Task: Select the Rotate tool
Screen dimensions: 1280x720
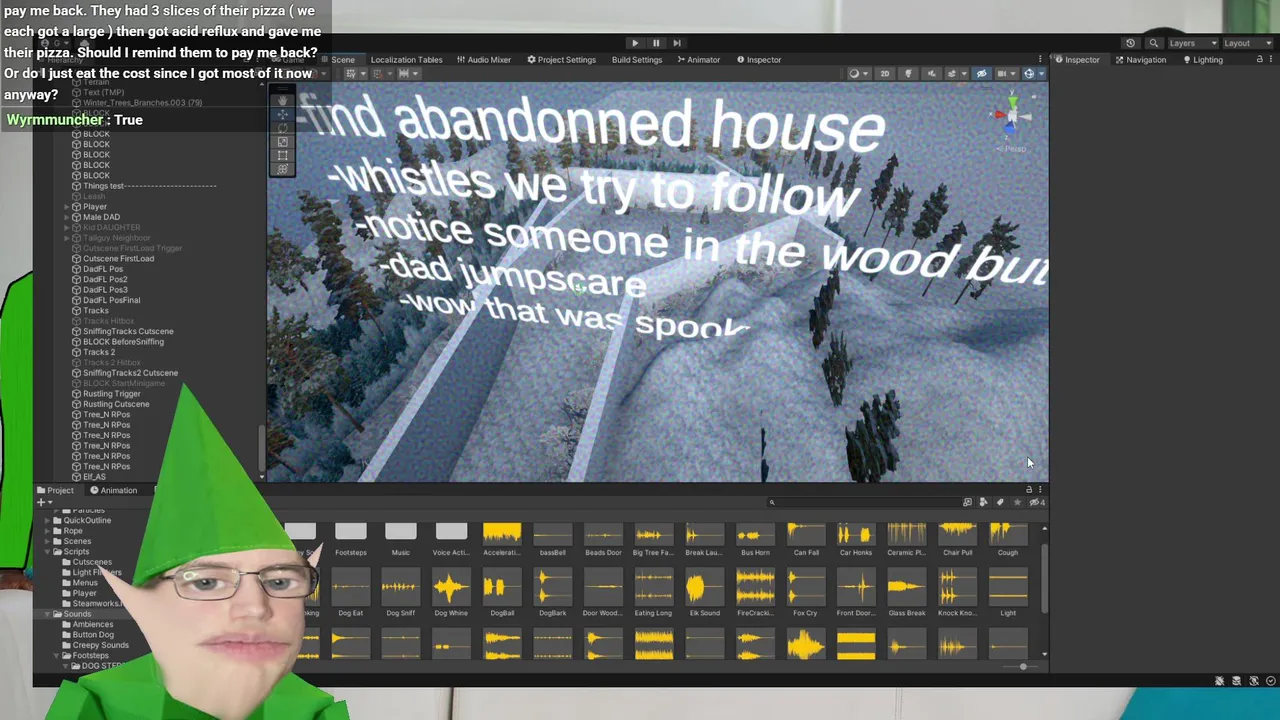Action: (x=283, y=129)
